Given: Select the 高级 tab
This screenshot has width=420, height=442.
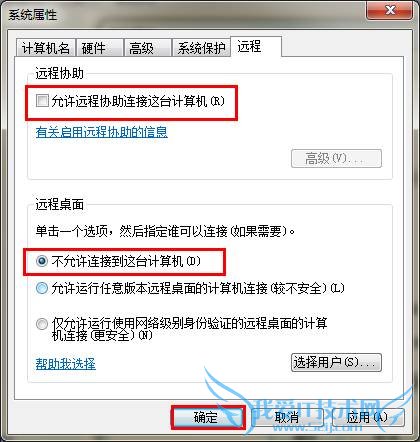Looking at the screenshot, I should point(147,48).
